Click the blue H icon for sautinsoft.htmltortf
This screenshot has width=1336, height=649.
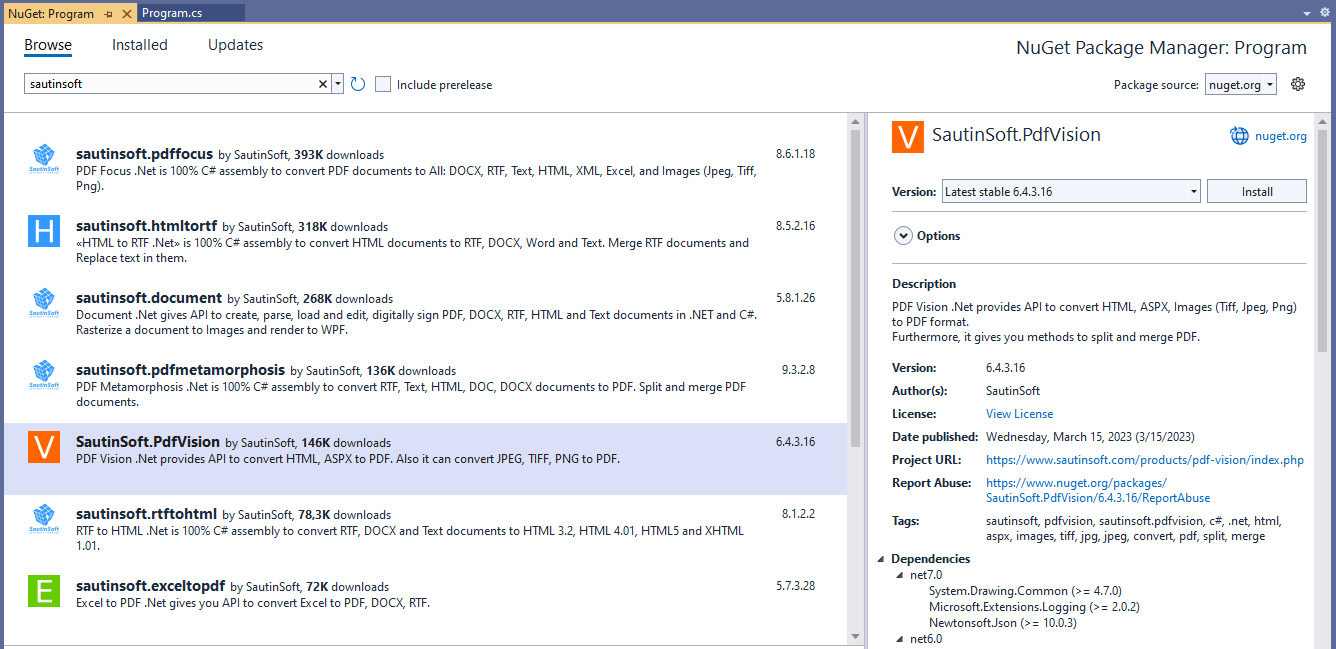(x=43, y=232)
